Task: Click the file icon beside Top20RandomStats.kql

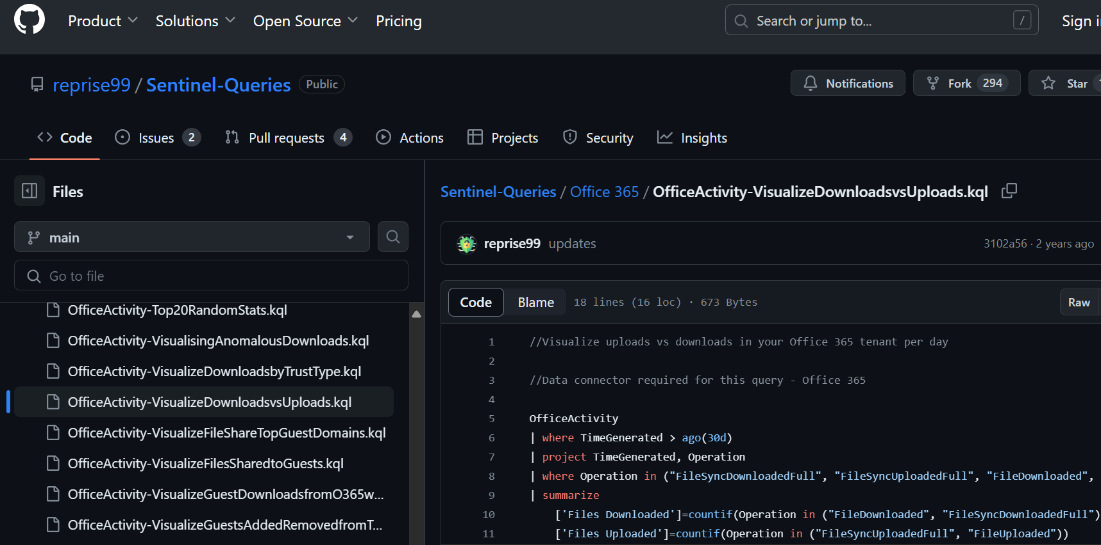Action: coord(52,310)
